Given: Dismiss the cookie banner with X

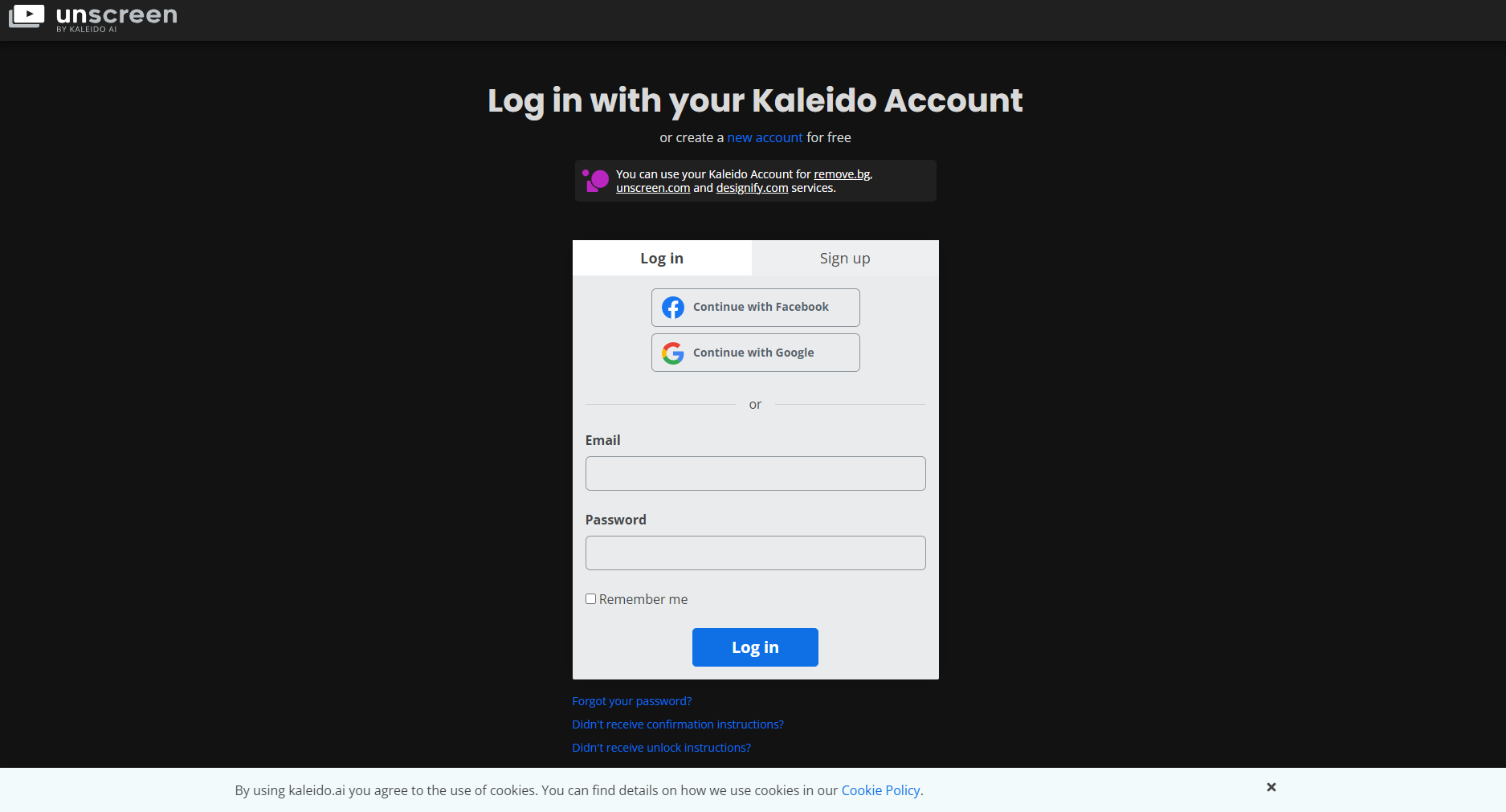Looking at the screenshot, I should (x=1271, y=787).
